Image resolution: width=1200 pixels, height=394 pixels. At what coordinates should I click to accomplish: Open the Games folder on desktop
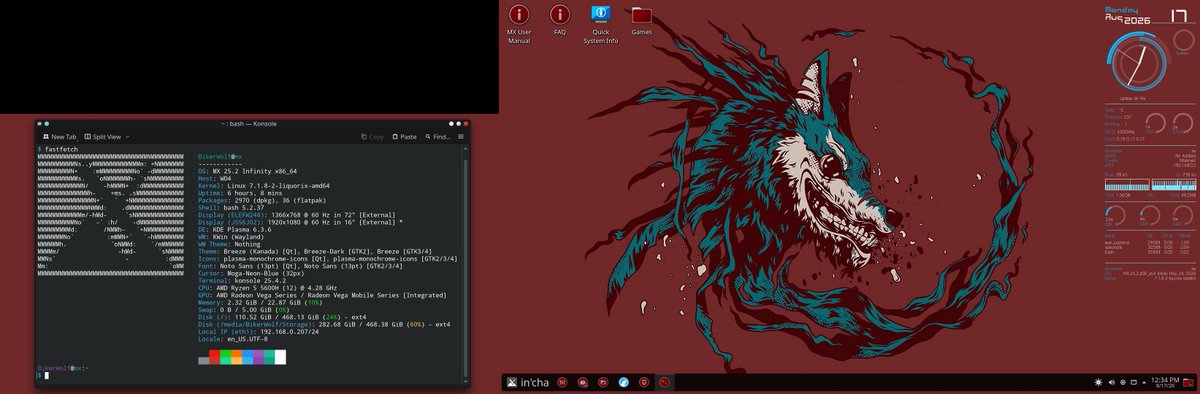click(642, 20)
